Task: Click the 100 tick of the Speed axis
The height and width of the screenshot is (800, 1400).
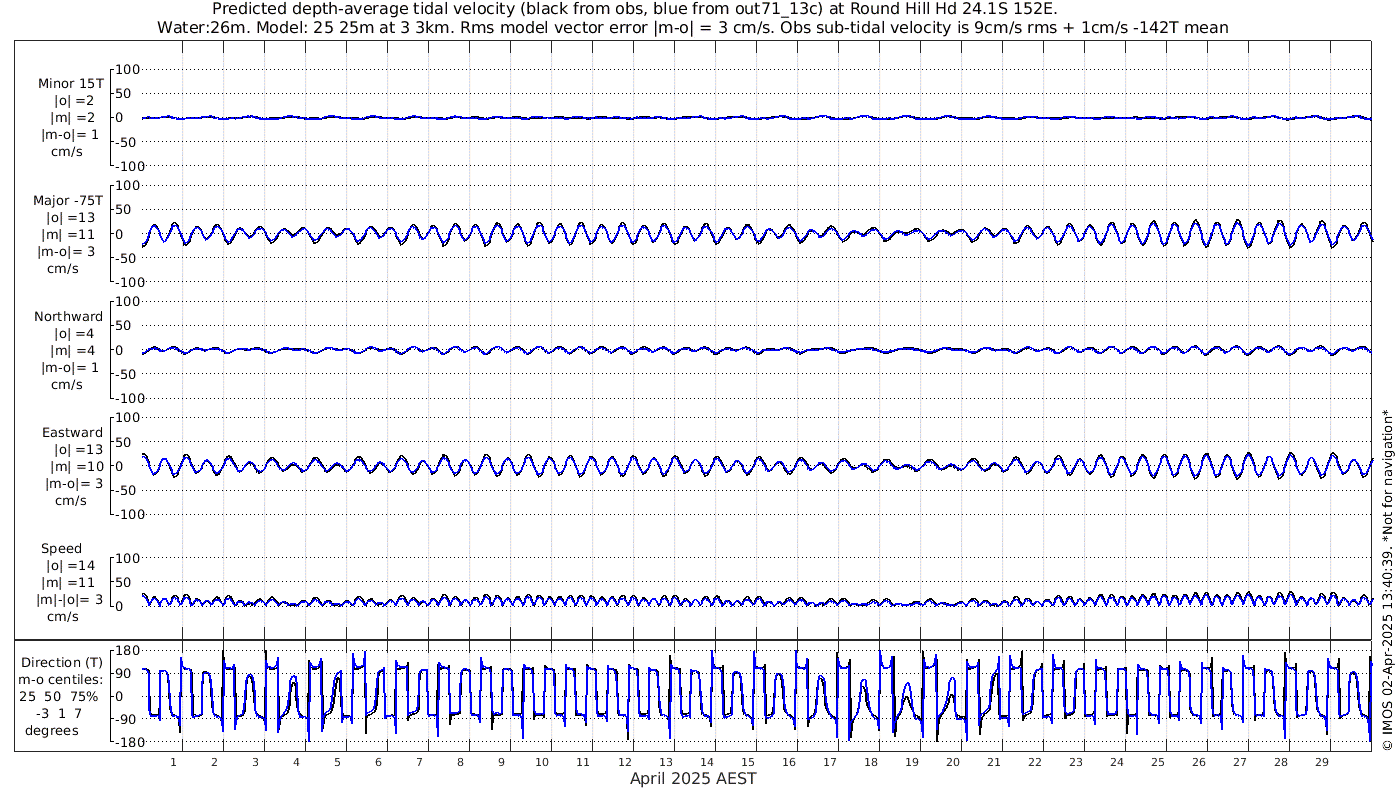Action: tap(129, 557)
